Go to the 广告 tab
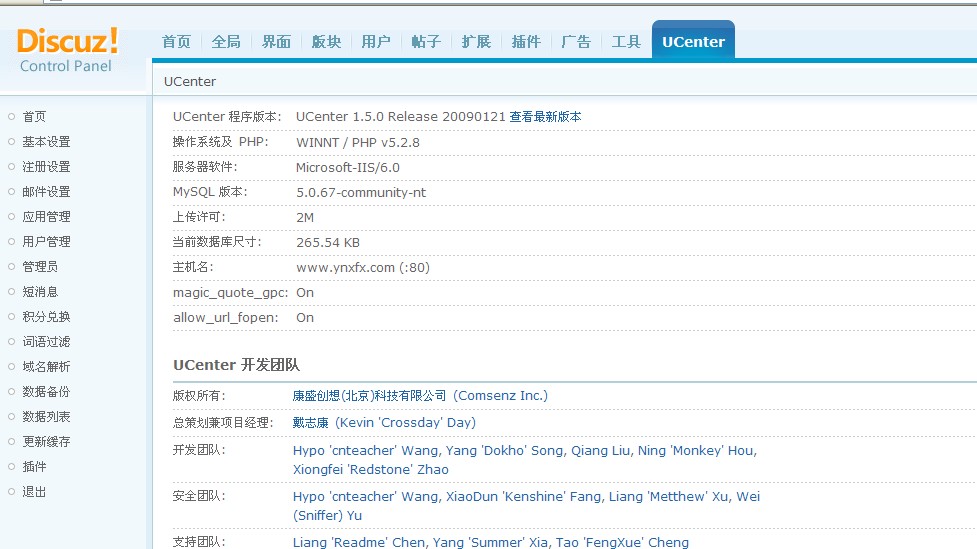Screen dimensions: 977x549 click(576, 42)
